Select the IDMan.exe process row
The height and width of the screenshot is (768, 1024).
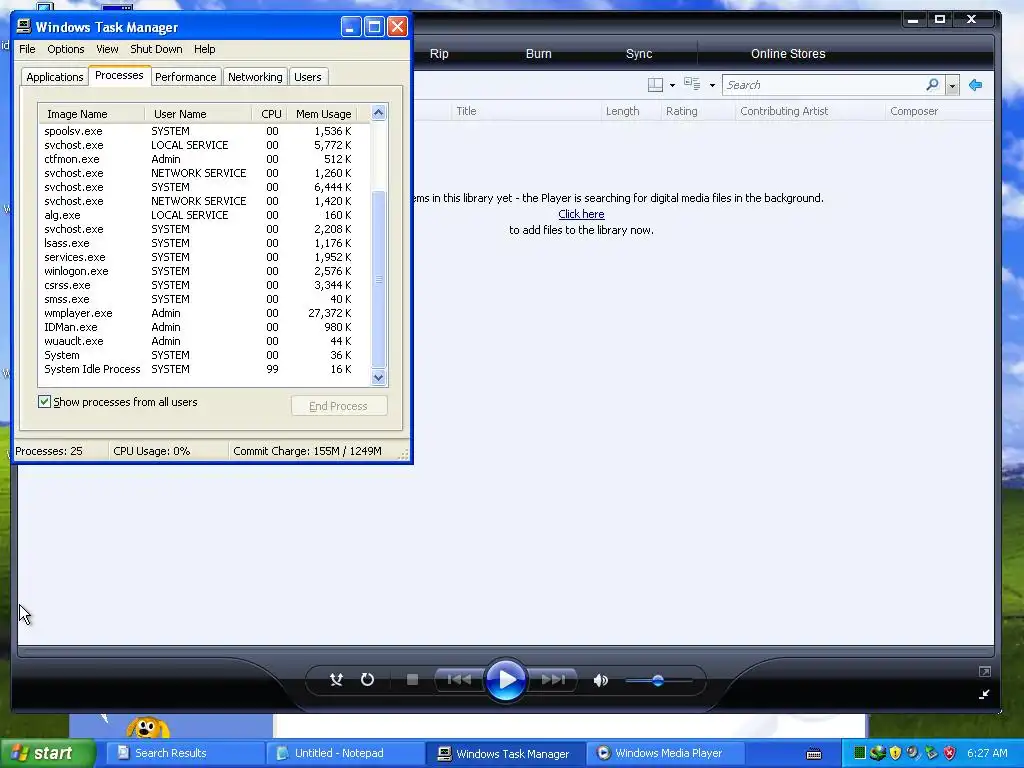point(204,327)
